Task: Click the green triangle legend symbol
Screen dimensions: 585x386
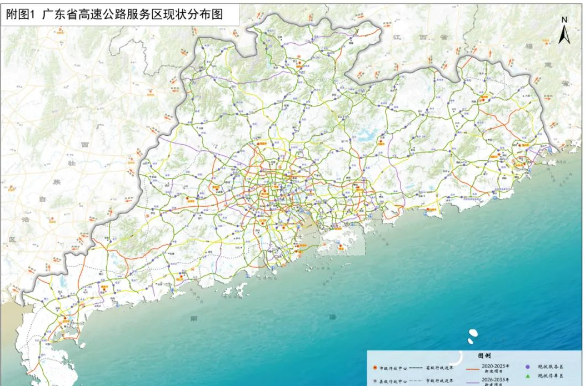Action: tap(528, 376)
